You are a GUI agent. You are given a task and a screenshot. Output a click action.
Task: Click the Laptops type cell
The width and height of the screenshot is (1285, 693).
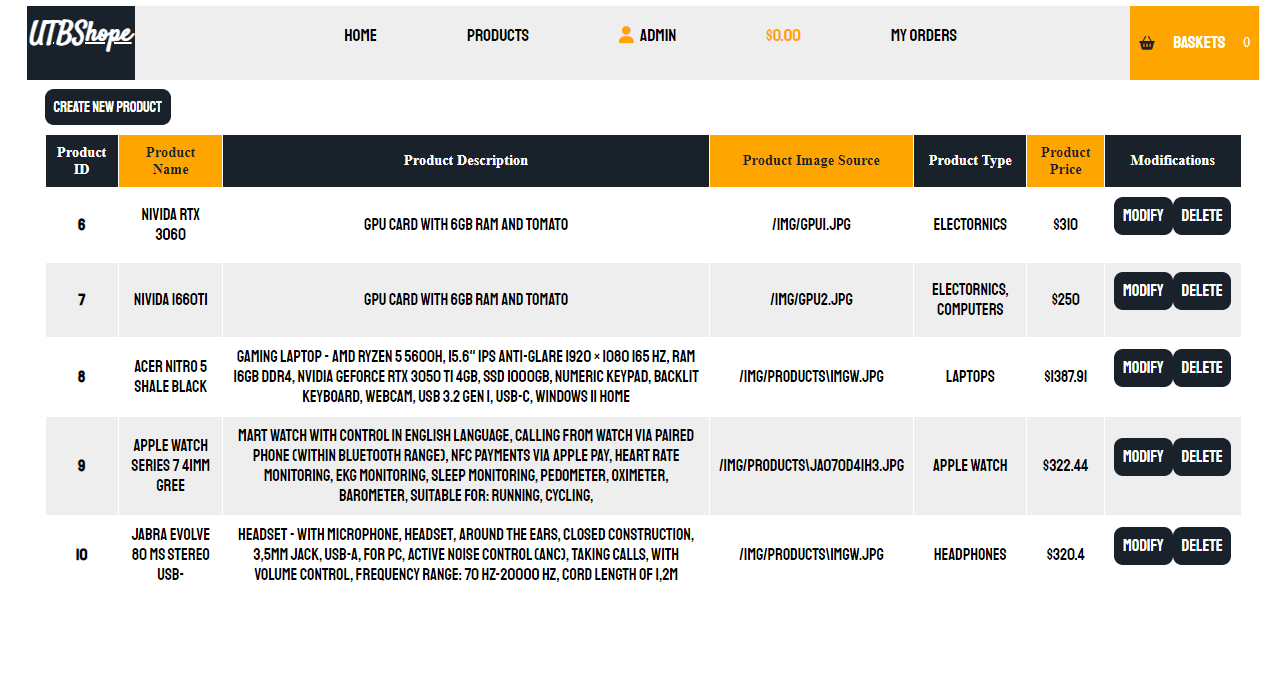tap(970, 377)
